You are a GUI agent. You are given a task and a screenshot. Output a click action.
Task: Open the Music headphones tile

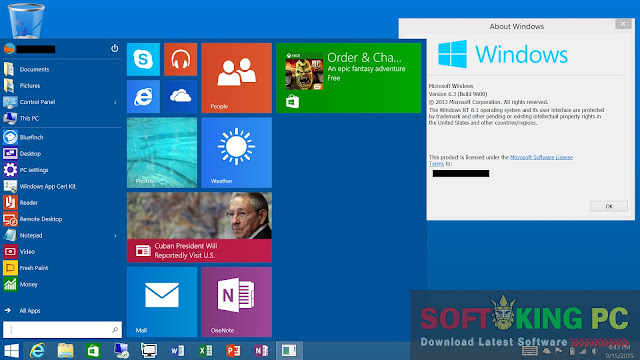(x=180, y=60)
